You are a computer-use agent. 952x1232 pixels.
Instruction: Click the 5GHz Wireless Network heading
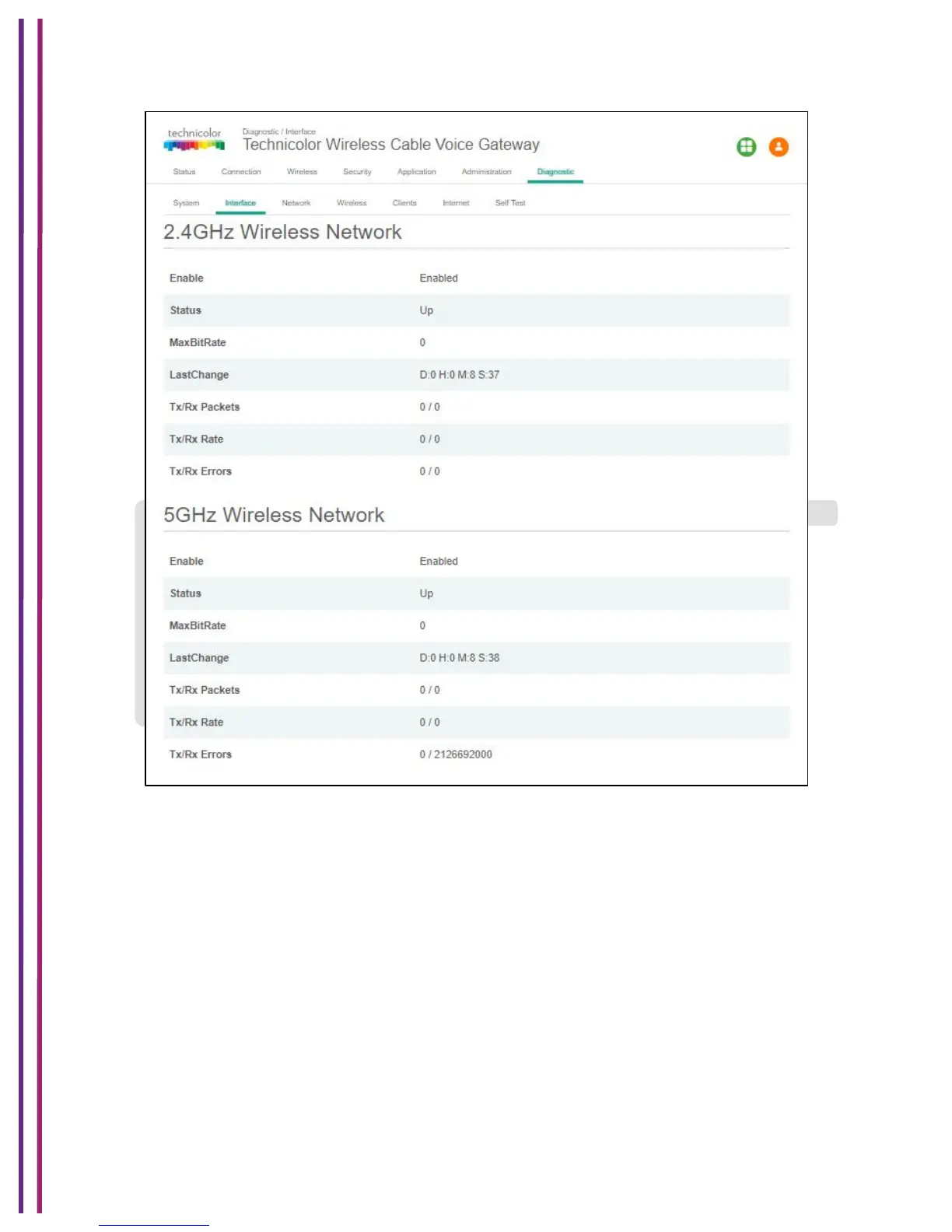(274, 515)
